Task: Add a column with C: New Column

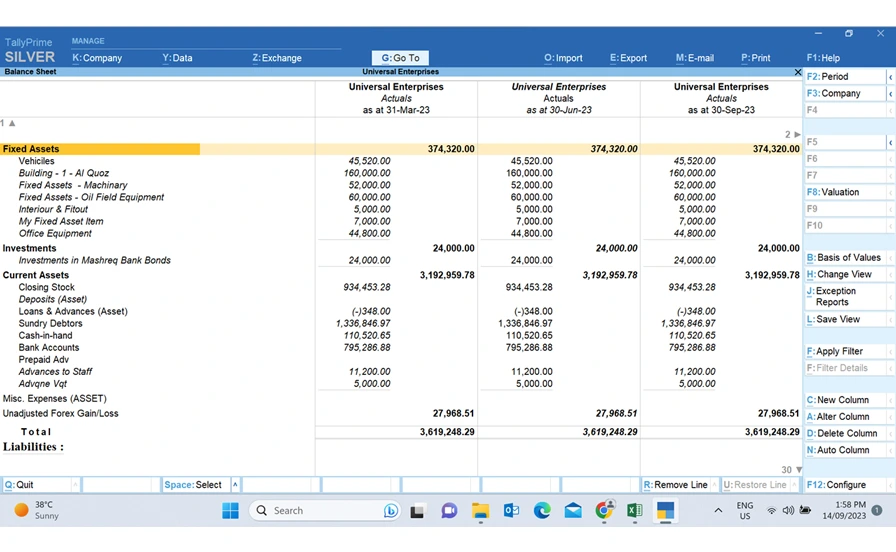Action: point(845,400)
